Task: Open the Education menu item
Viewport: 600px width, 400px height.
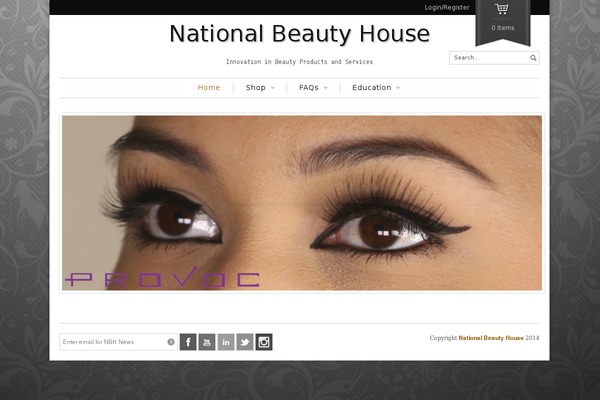Action: pos(372,88)
